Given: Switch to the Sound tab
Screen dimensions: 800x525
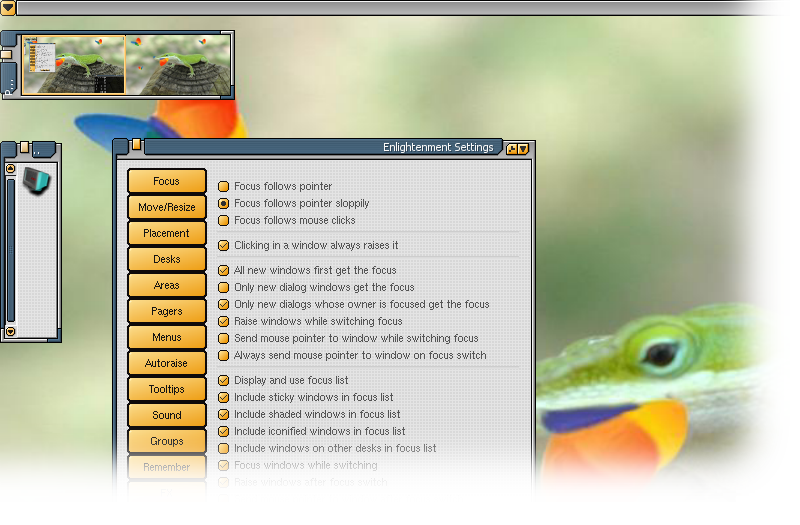Looking at the screenshot, I should pyautogui.click(x=167, y=415).
